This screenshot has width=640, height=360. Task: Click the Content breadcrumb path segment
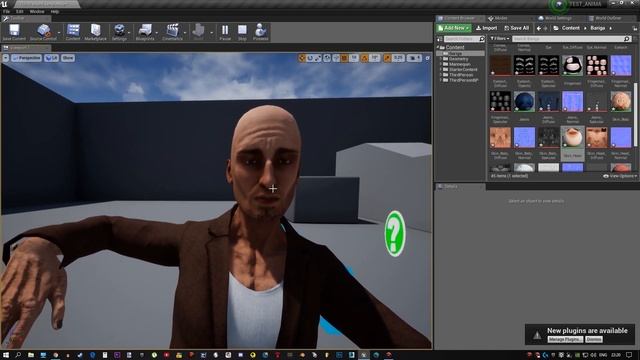point(571,28)
